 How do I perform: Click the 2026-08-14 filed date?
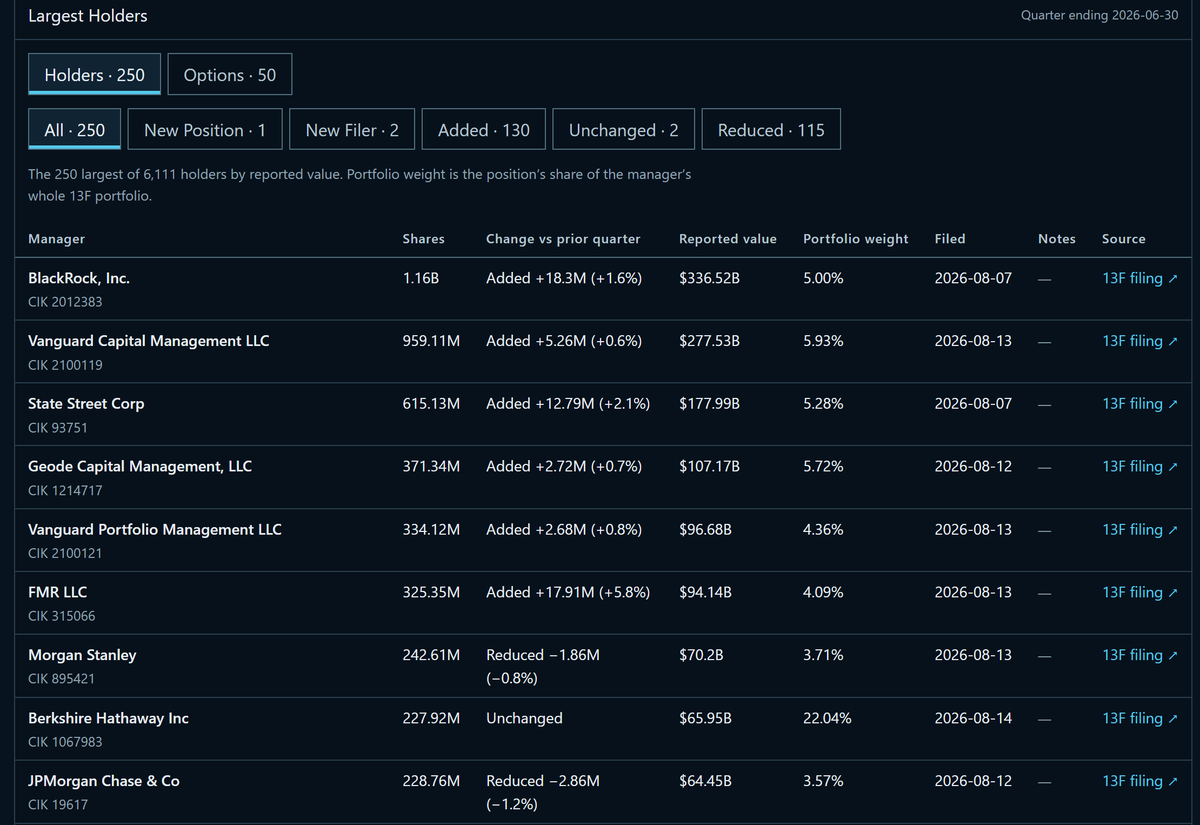coord(973,718)
